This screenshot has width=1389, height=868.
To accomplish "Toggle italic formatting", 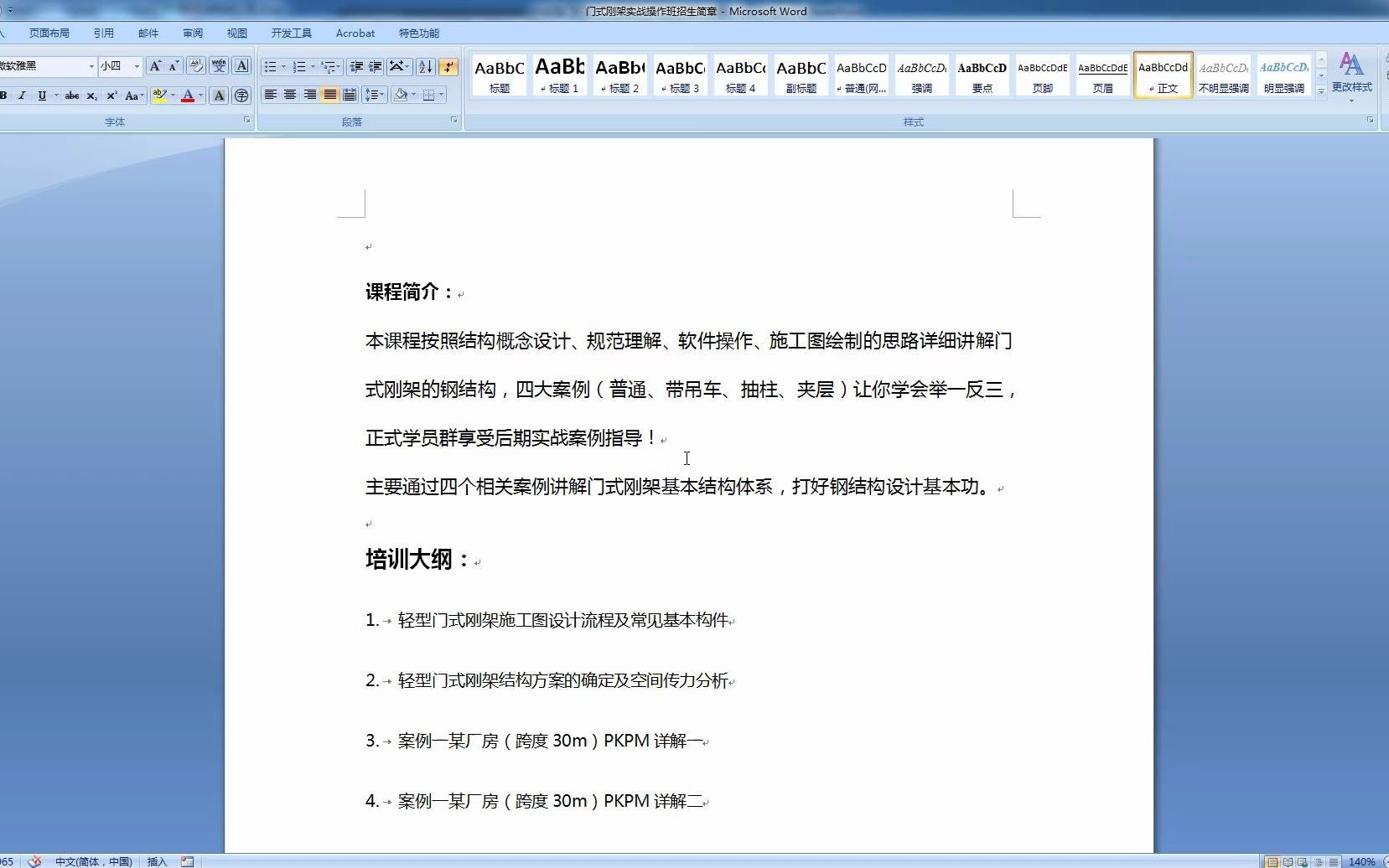I will (22, 96).
